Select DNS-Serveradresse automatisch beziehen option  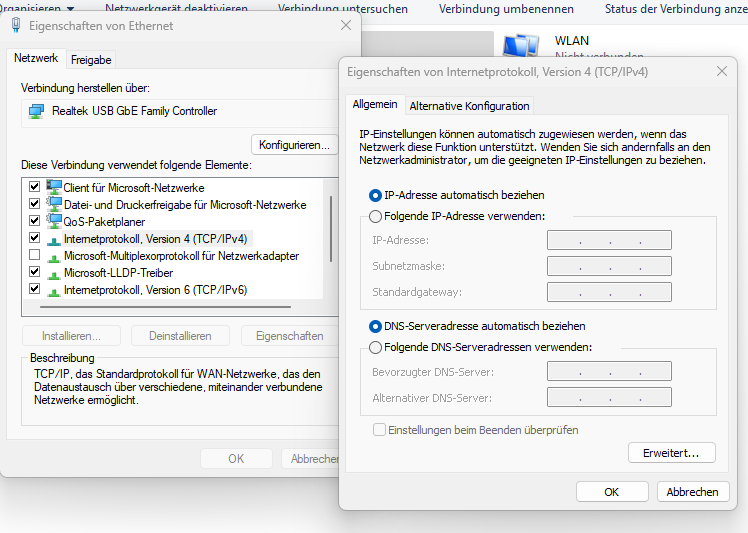(375, 326)
